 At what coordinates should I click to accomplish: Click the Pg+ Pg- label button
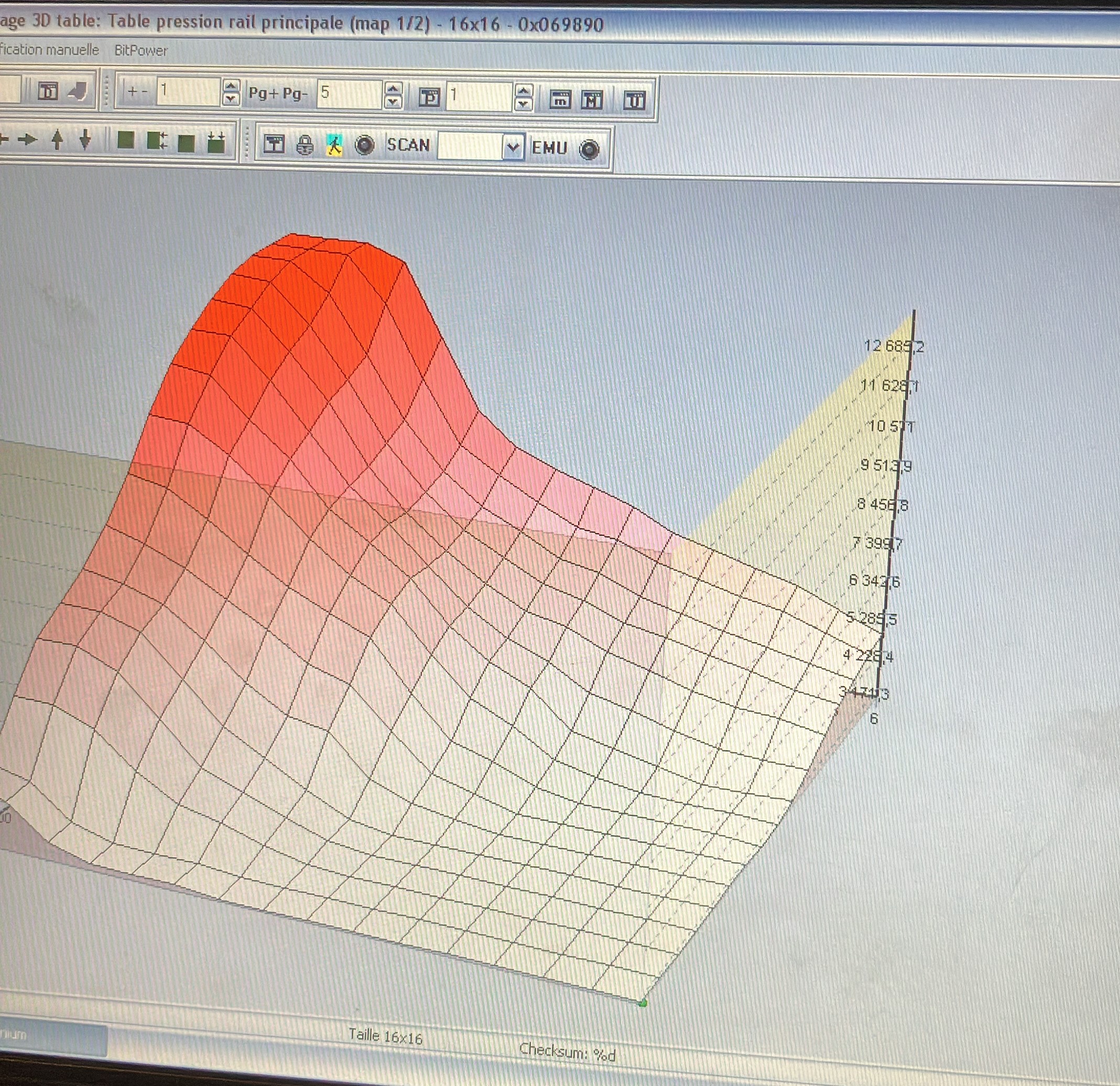pos(278,93)
